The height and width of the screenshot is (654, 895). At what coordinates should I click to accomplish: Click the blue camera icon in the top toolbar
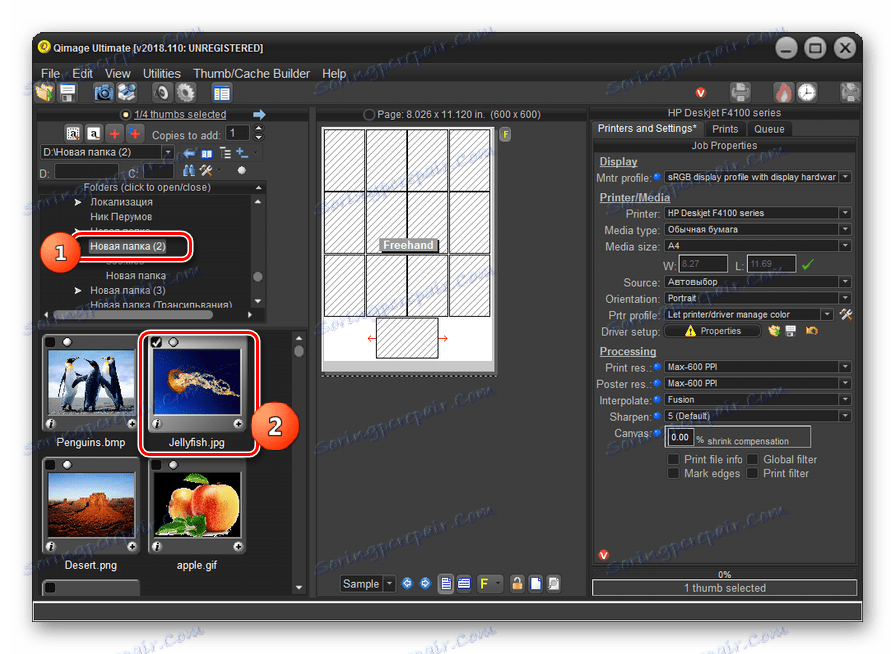[x=103, y=92]
